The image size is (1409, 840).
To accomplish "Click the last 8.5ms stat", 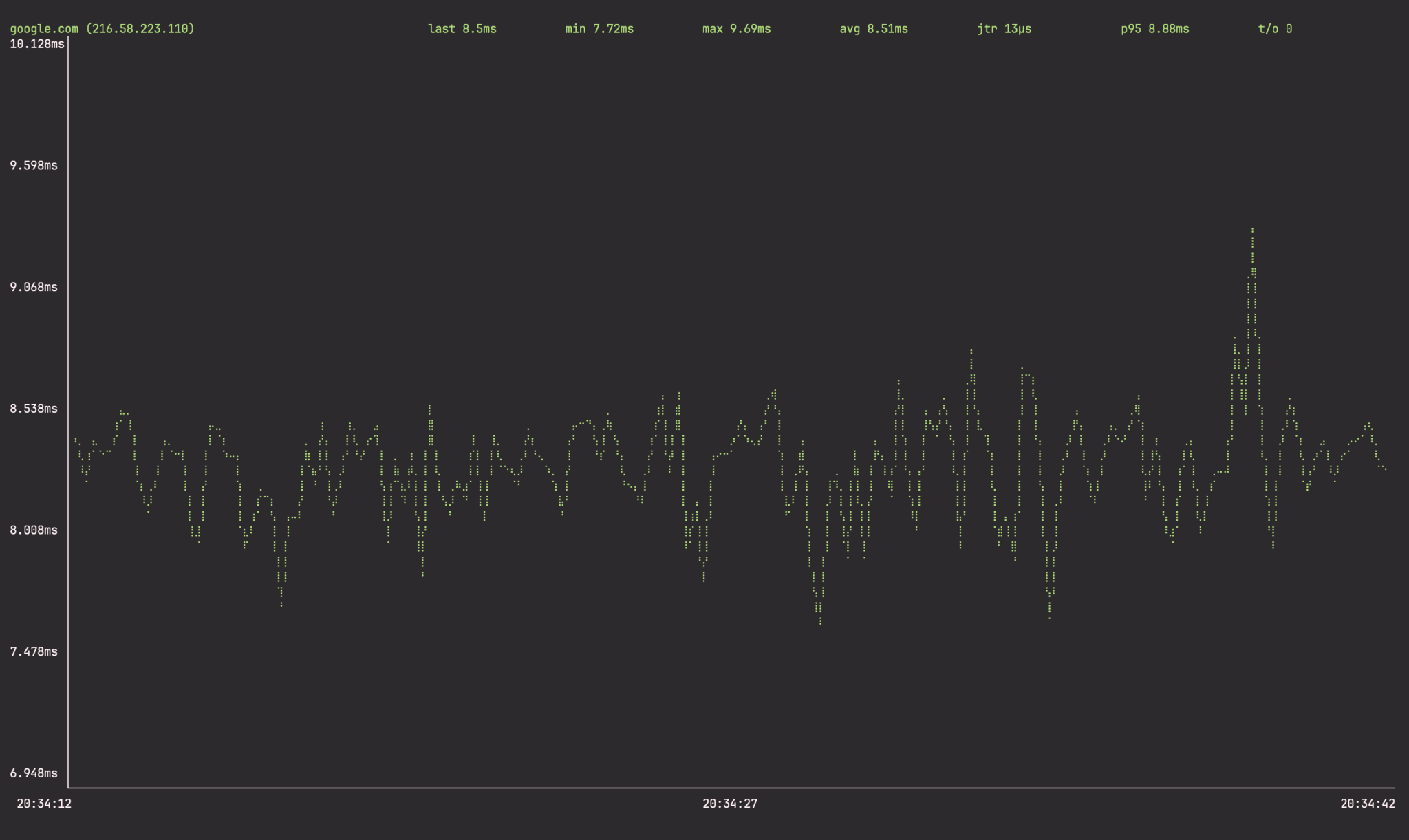I will [x=462, y=29].
